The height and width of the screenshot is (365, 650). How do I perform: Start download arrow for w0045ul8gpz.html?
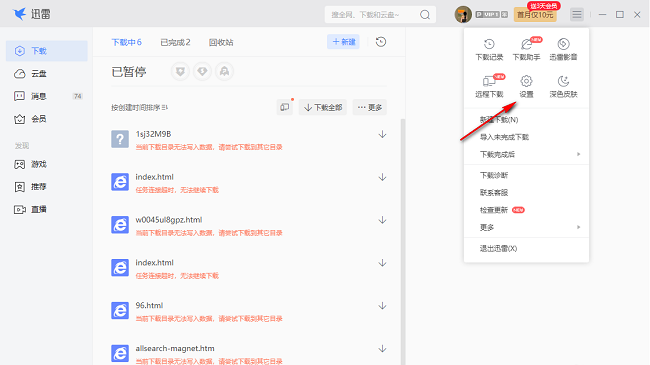click(382, 220)
